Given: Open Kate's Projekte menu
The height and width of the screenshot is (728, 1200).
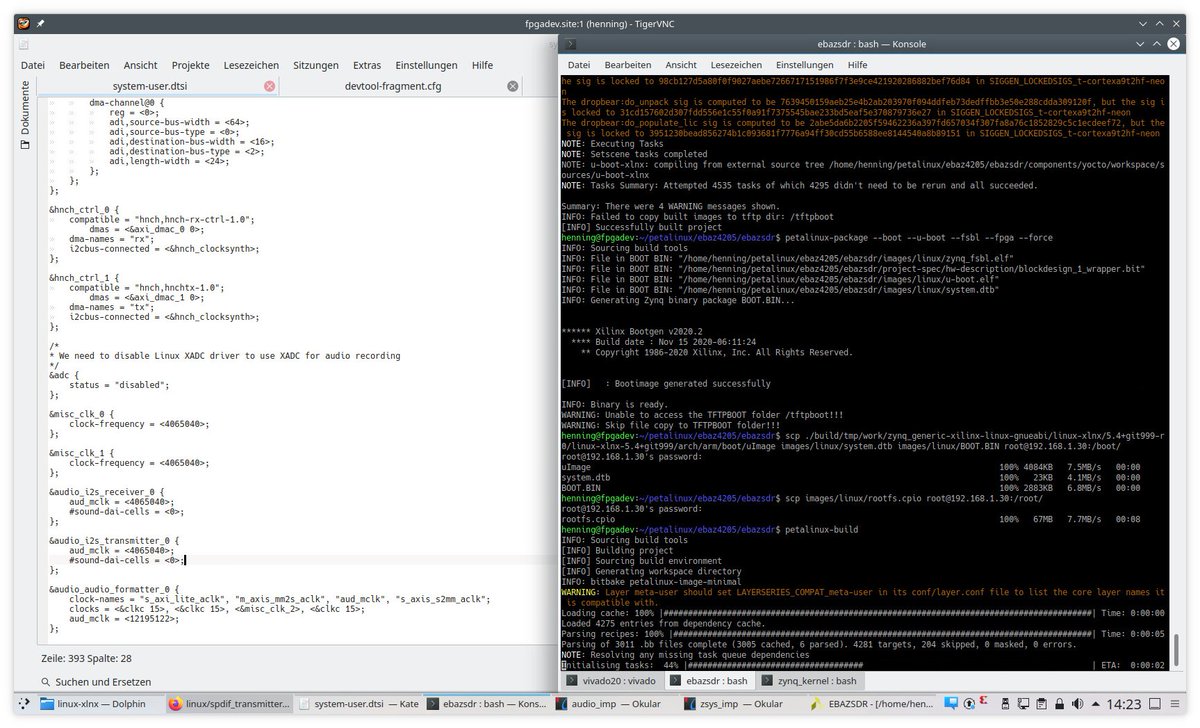Looking at the screenshot, I should point(190,65).
